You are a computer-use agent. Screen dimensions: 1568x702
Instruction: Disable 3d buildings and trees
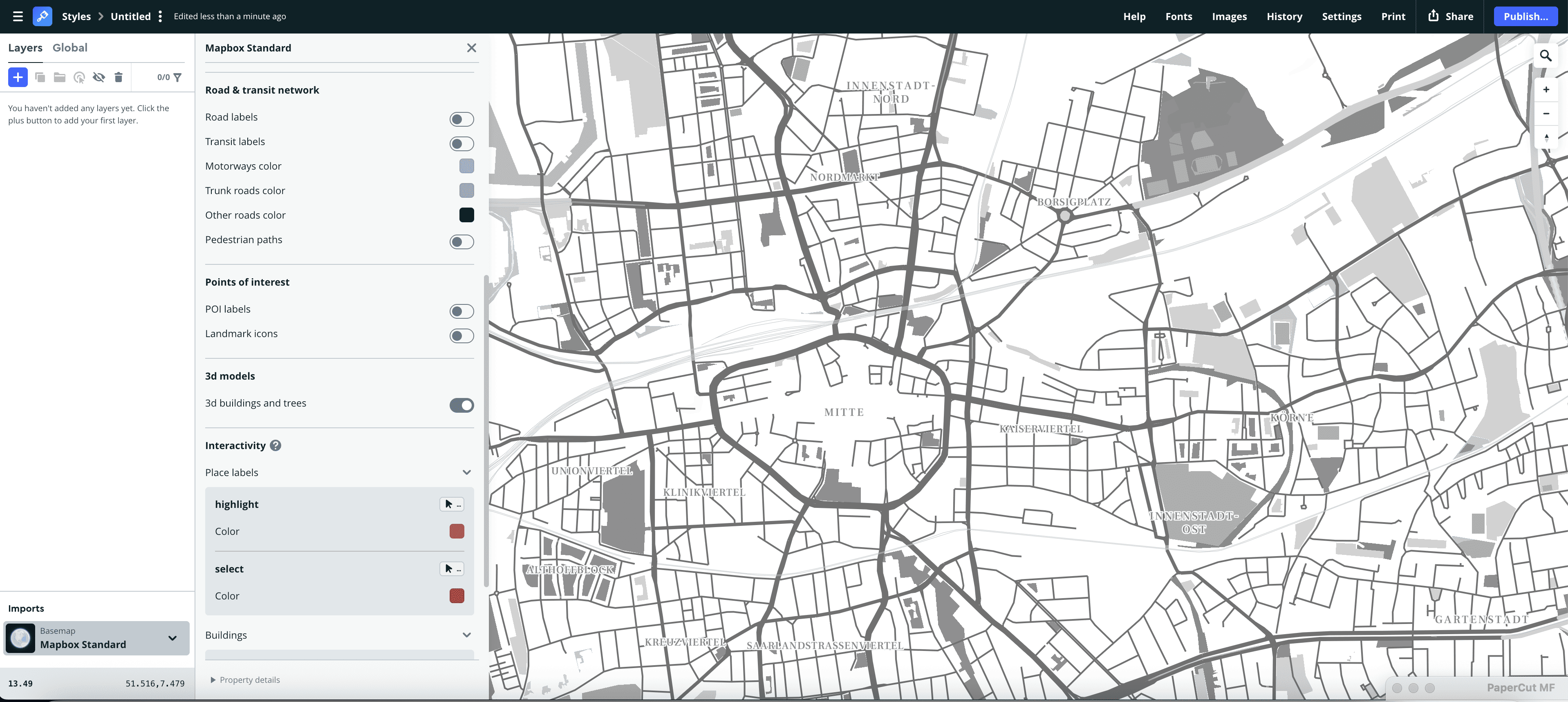(x=461, y=405)
